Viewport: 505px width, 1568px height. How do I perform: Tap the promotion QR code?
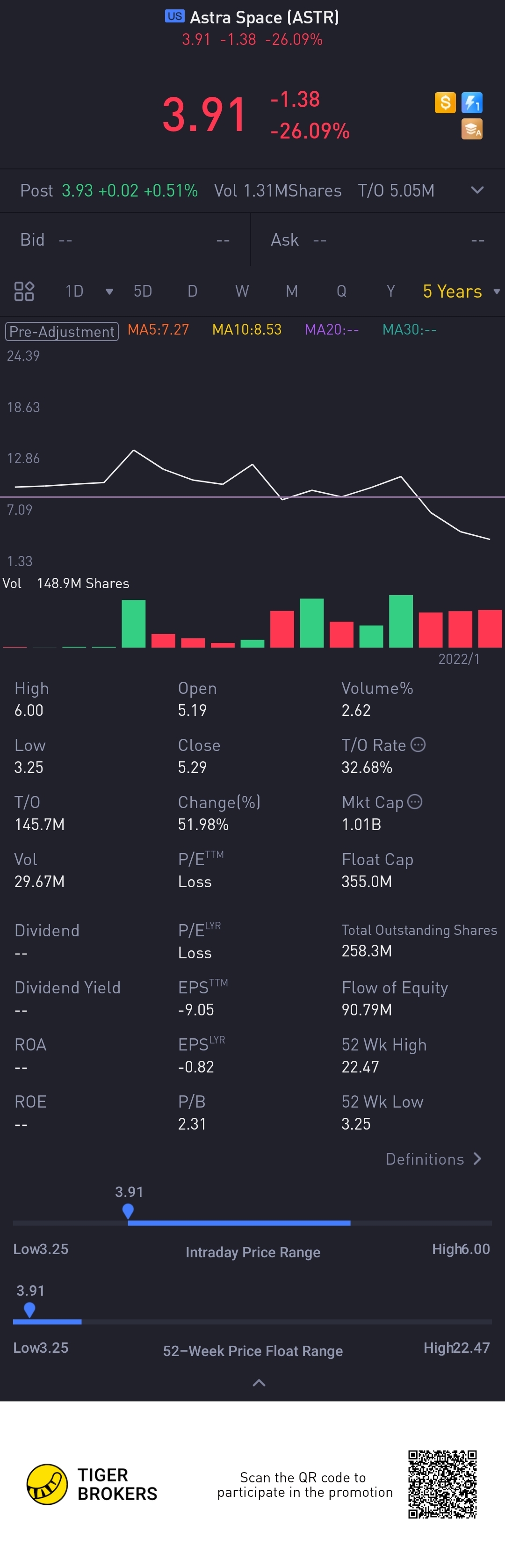[x=442, y=1484]
